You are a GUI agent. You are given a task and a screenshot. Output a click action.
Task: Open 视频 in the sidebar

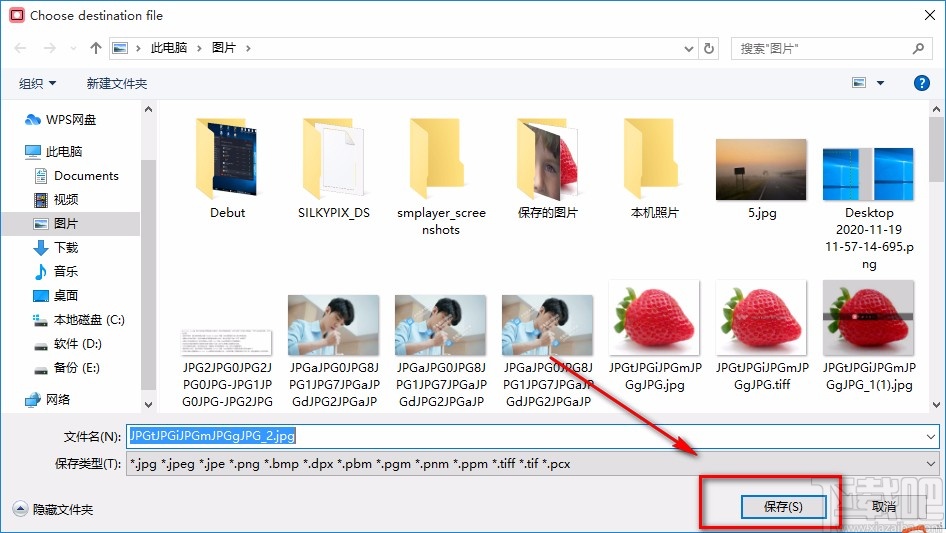56,200
